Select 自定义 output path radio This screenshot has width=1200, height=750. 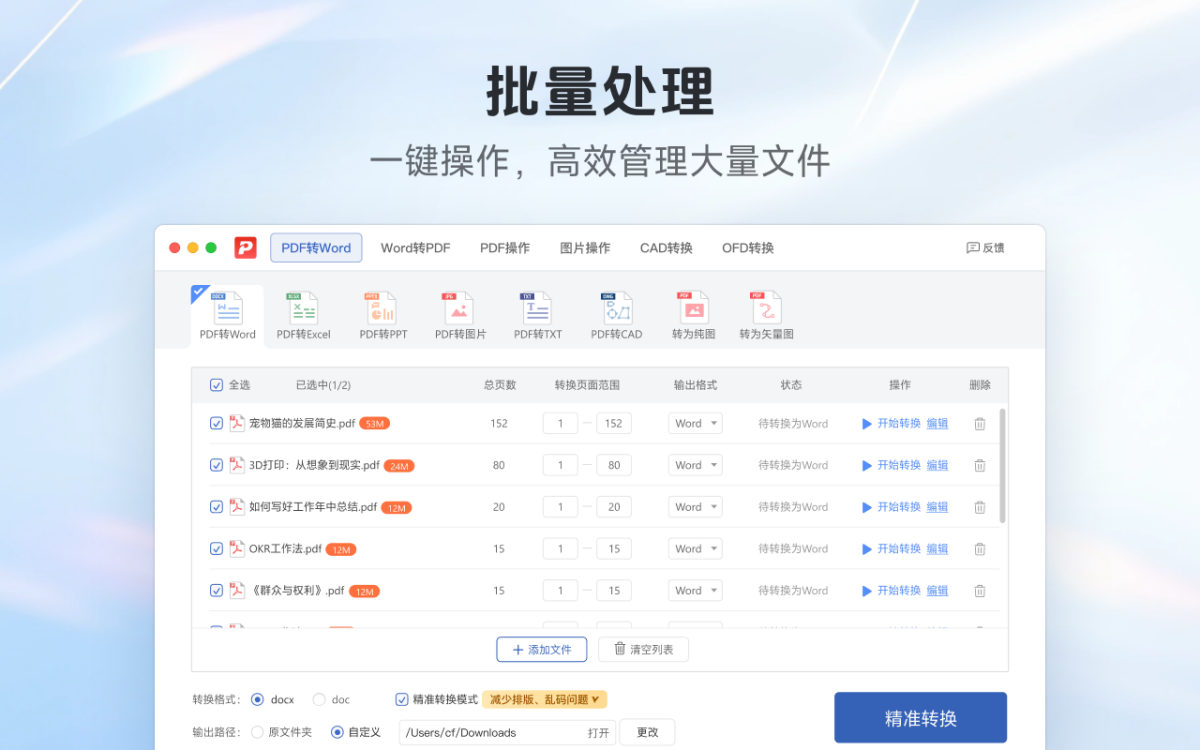(337, 732)
